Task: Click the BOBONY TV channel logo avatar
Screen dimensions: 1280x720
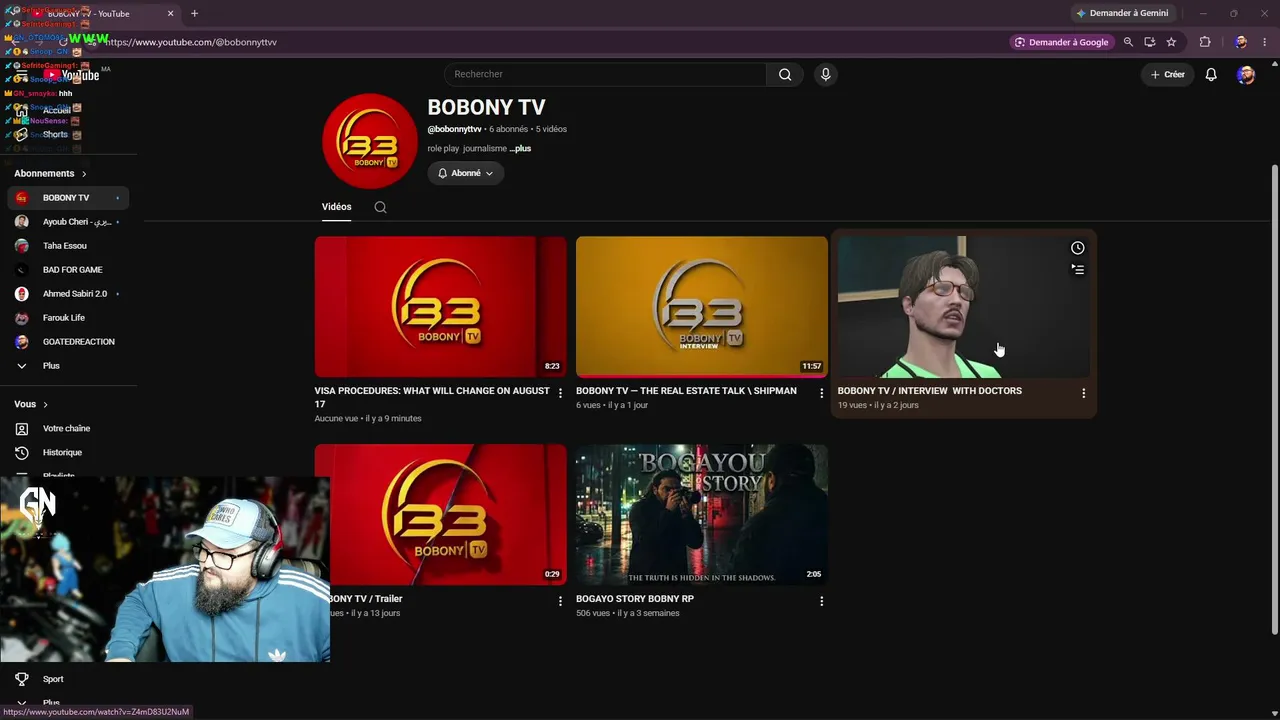Action: coord(370,141)
